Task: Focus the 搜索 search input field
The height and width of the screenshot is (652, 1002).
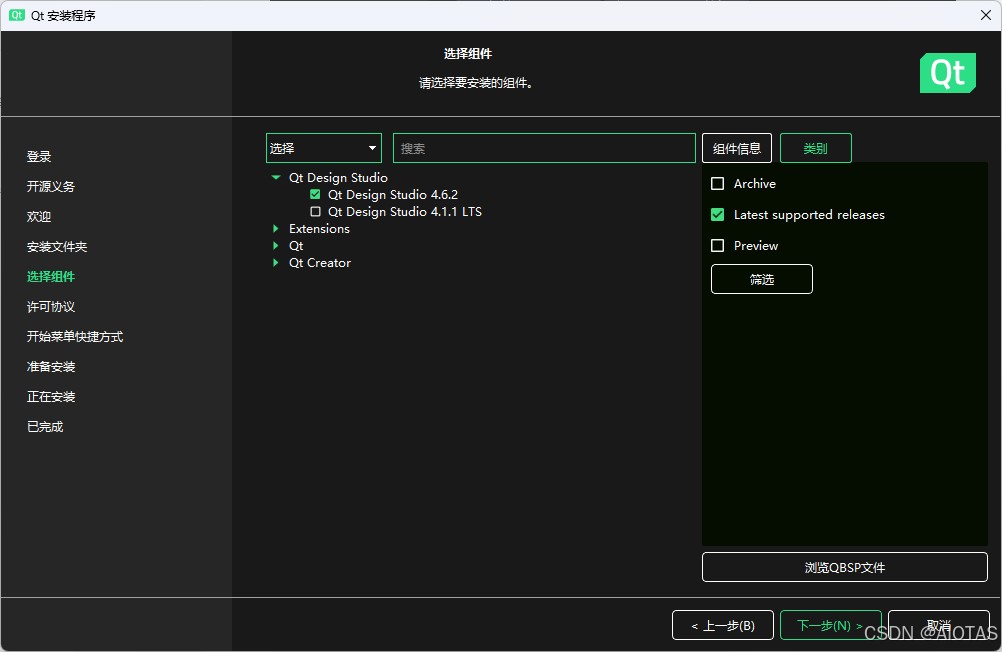Action: [x=544, y=148]
